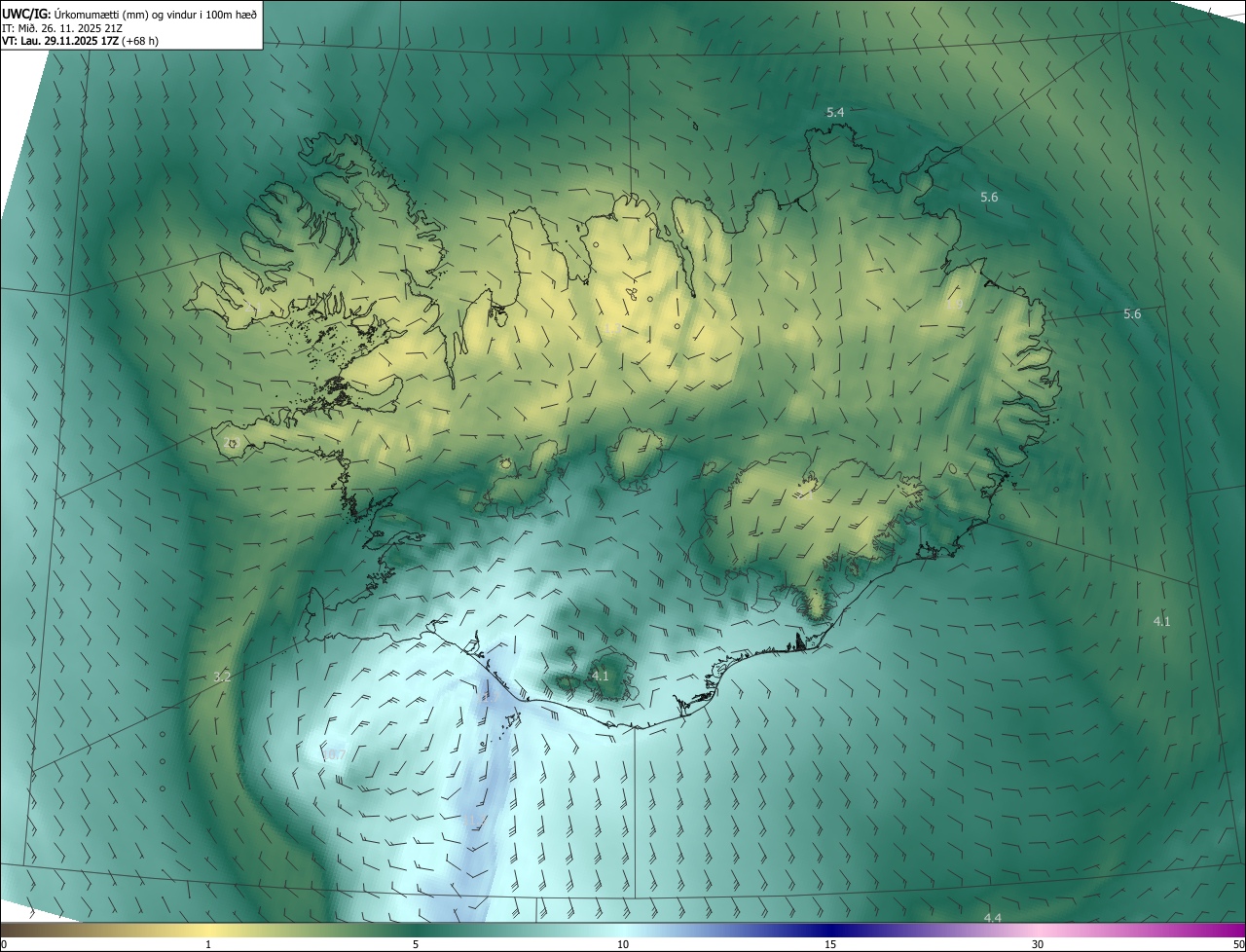
Task: Click the precipitation color scale bar
Action: tap(623, 931)
